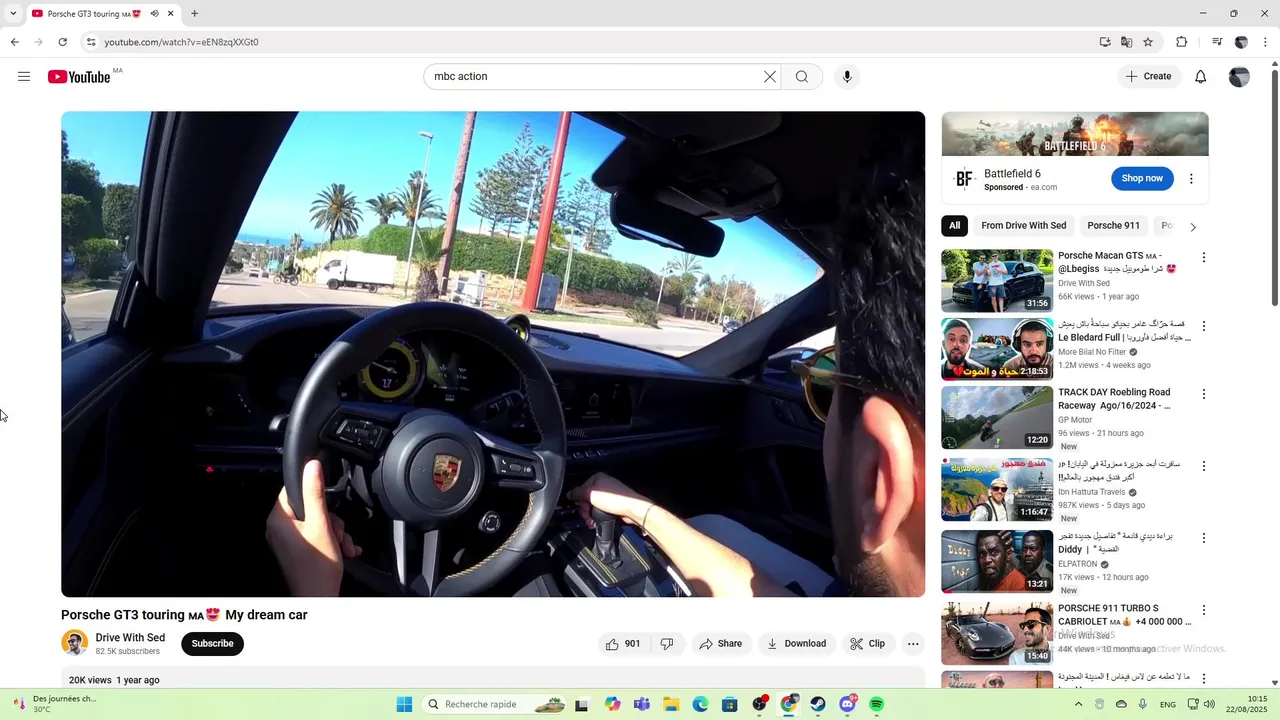Click Shop now on Battlefield ad
Screen dimensions: 1280x720
[x=1142, y=179]
